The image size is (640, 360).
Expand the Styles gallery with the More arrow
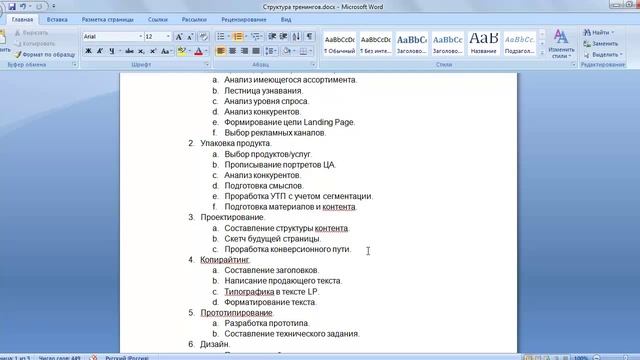point(542,53)
